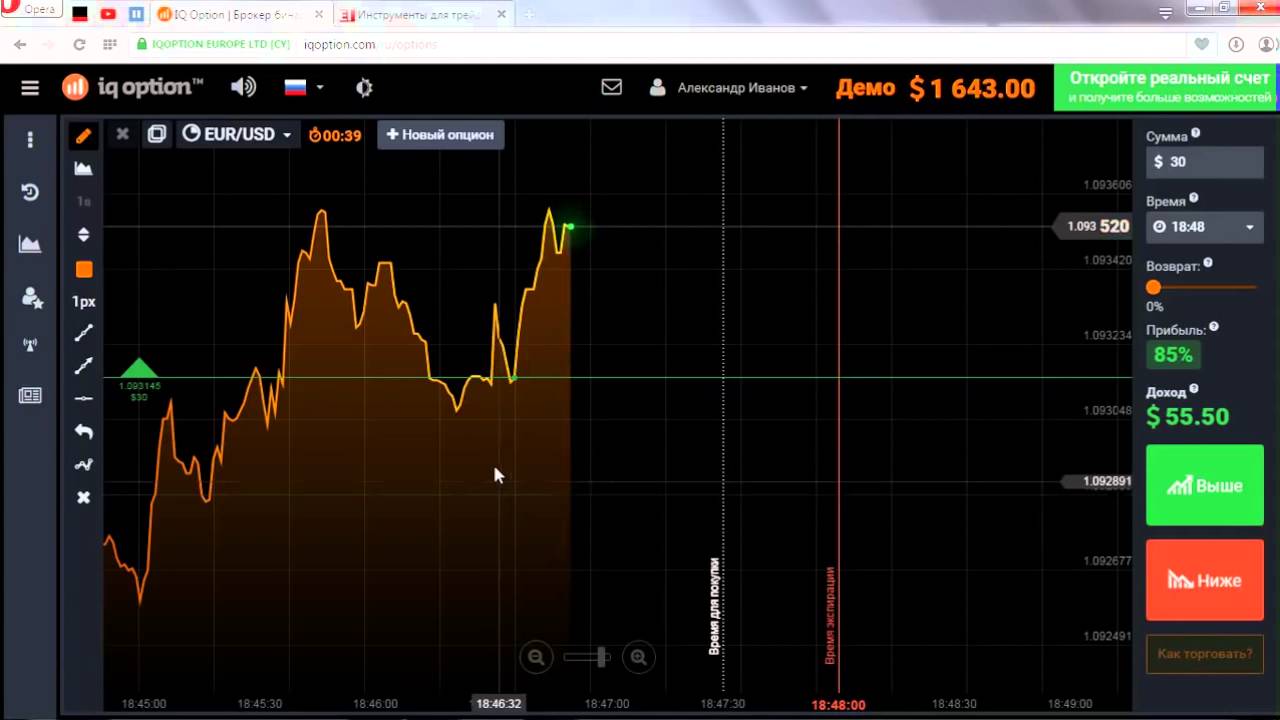Click the iqoption.com address bar
Image resolution: width=1280 pixels, height=720 pixels.
pyautogui.click(x=660, y=45)
